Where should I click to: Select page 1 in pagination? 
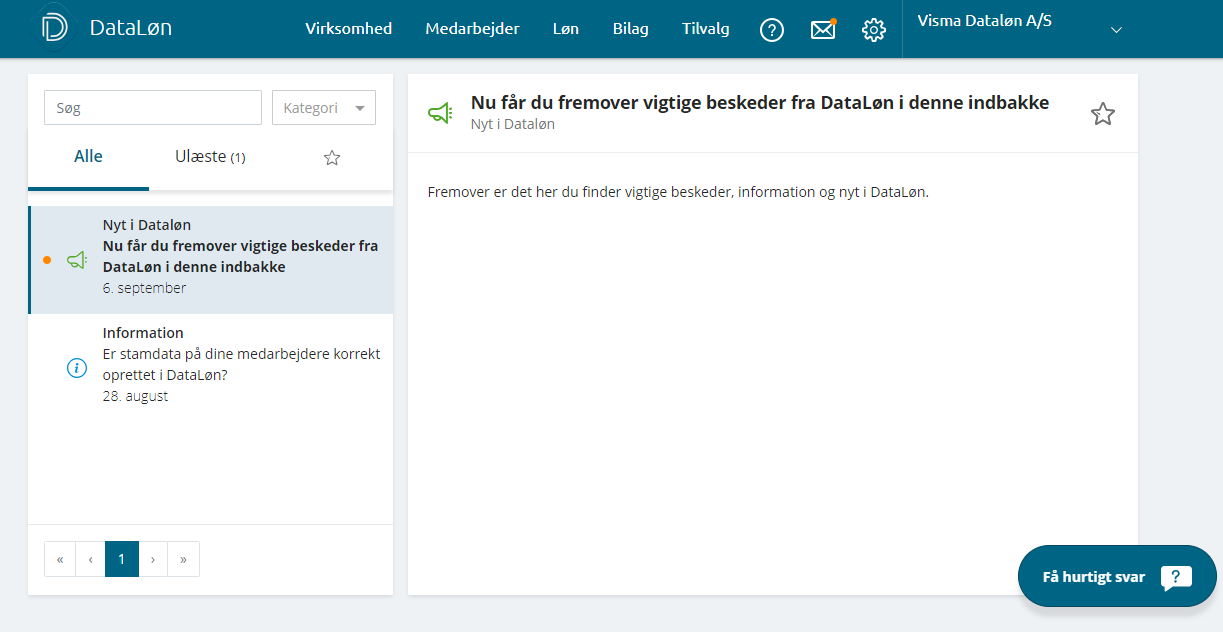(x=122, y=559)
